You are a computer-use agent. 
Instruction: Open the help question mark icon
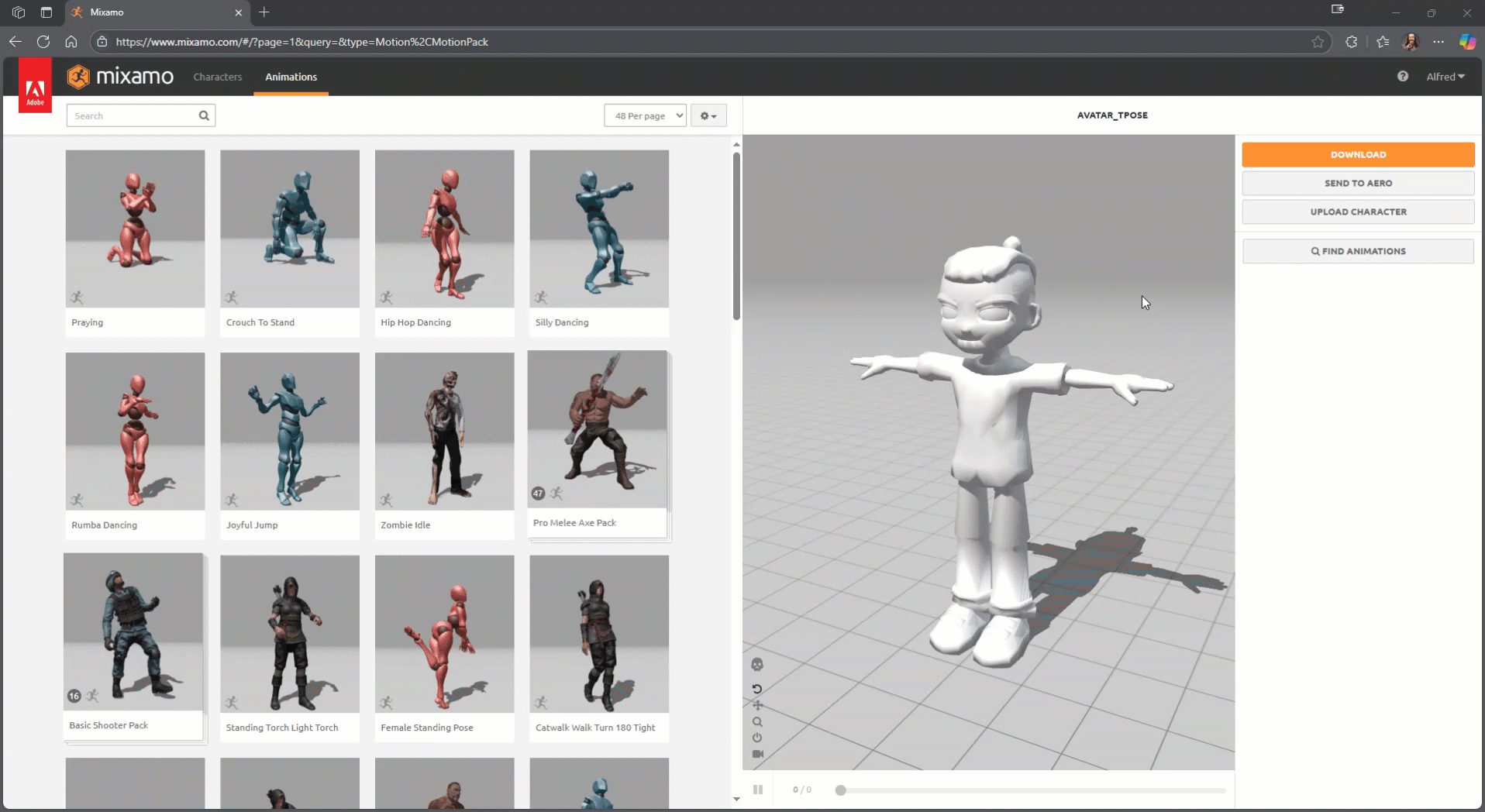1402,76
